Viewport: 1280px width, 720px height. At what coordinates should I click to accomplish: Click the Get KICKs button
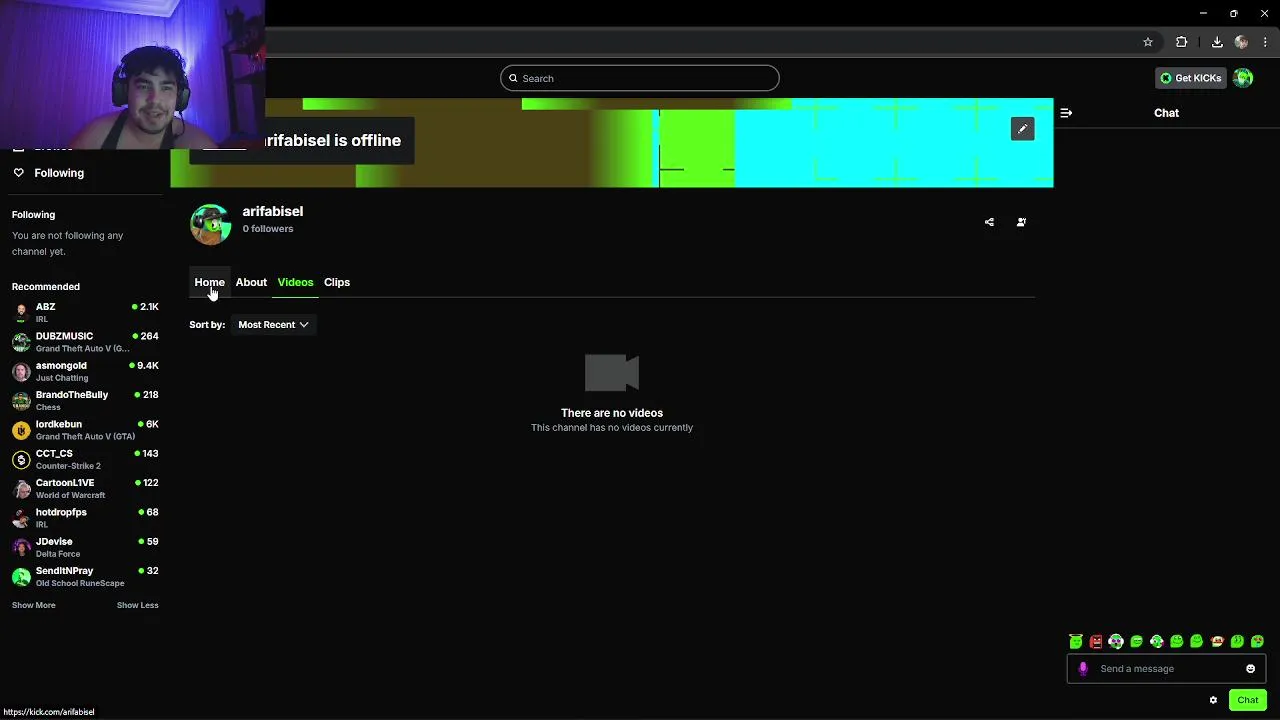(1190, 78)
